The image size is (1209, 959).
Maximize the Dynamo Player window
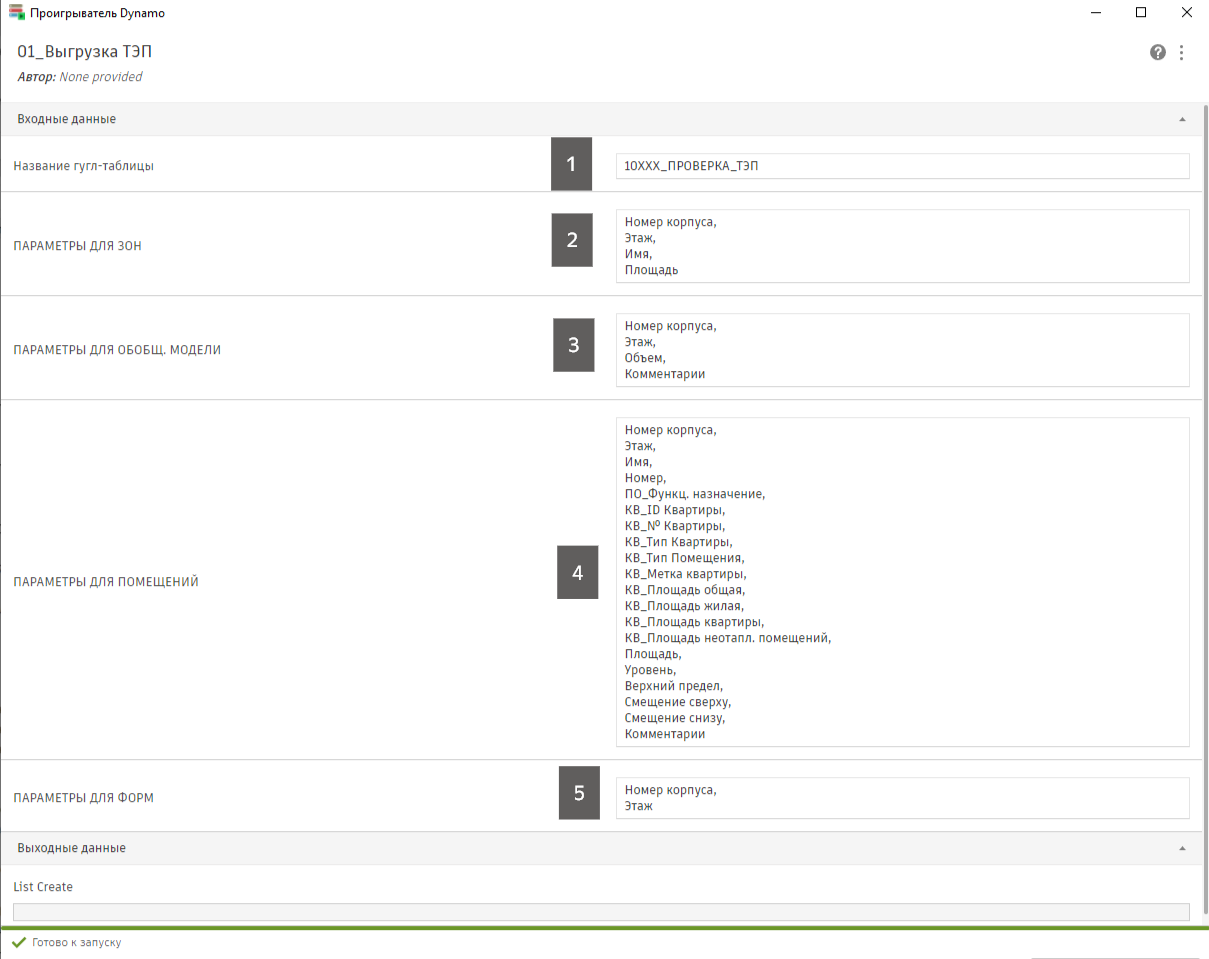(1141, 13)
